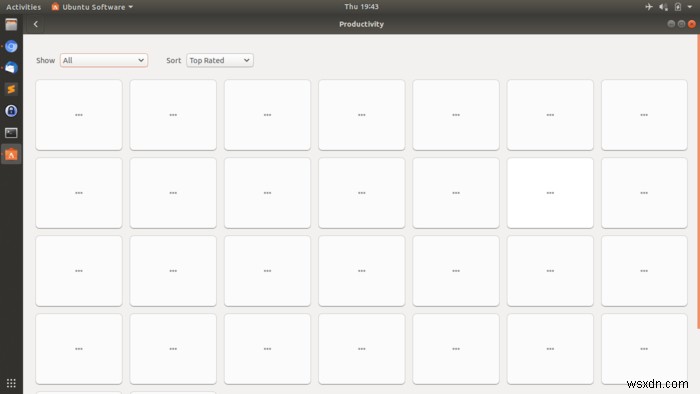This screenshot has width=700, height=394.
Task: Open the padlock app in dock
Action: tap(11, 111)
